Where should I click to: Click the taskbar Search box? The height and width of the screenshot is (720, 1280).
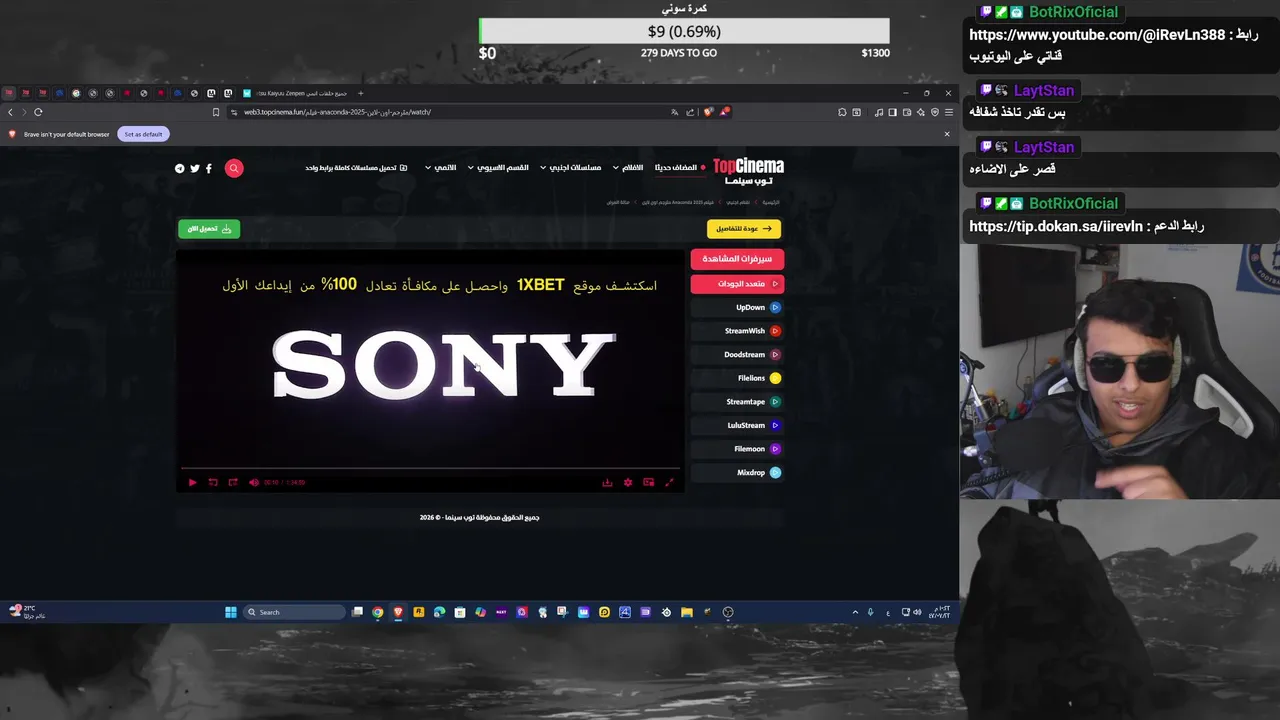pos(294,612)
